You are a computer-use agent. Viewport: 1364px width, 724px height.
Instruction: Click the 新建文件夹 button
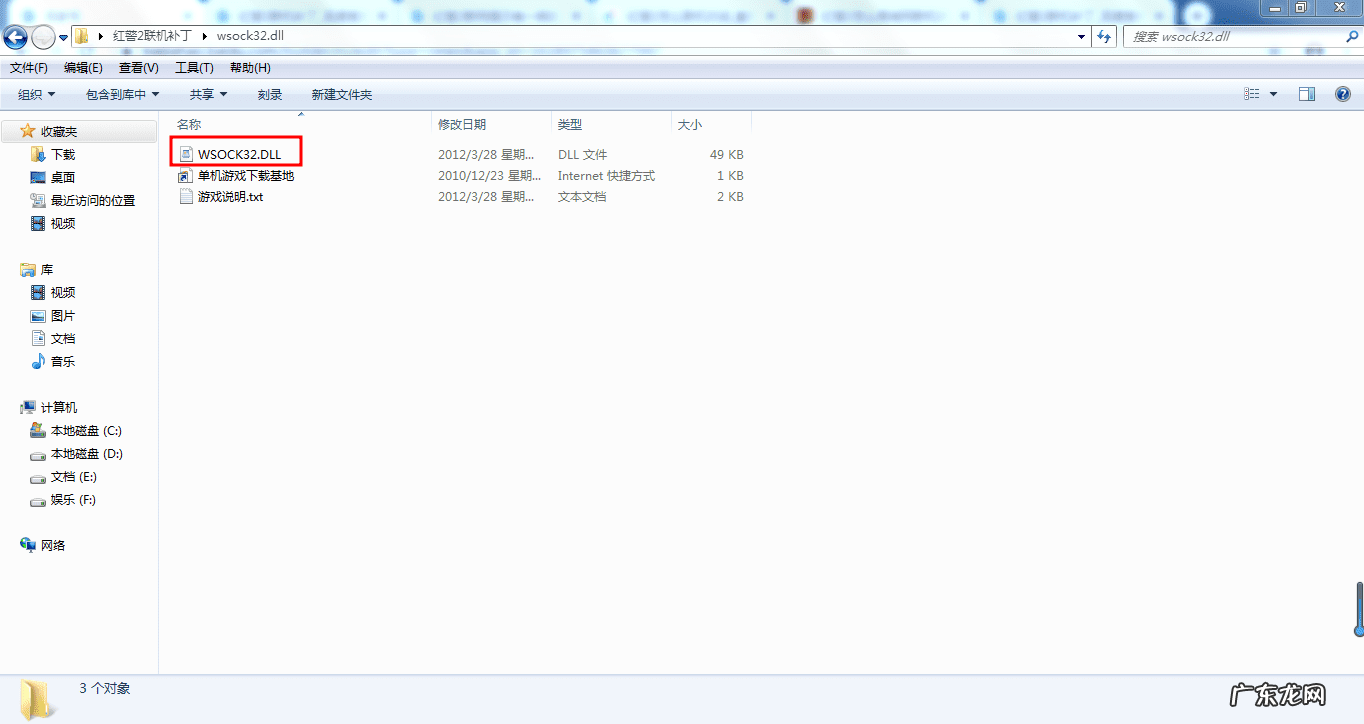click(341, 94)
